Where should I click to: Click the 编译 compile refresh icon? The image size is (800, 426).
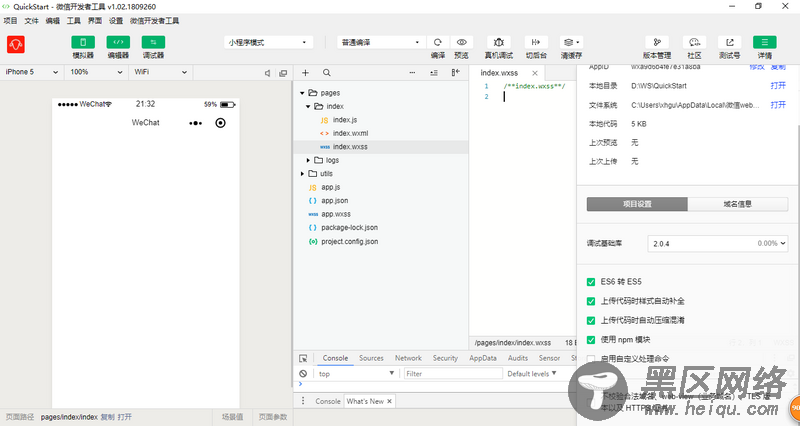pyautogui.click(x=438, y=42)
